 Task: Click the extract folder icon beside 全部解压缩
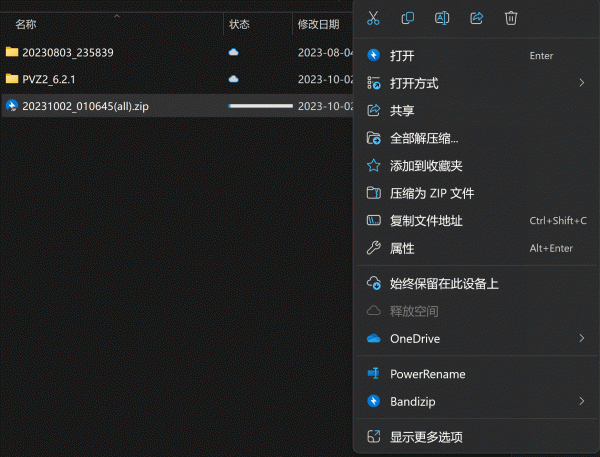point(373,138)
